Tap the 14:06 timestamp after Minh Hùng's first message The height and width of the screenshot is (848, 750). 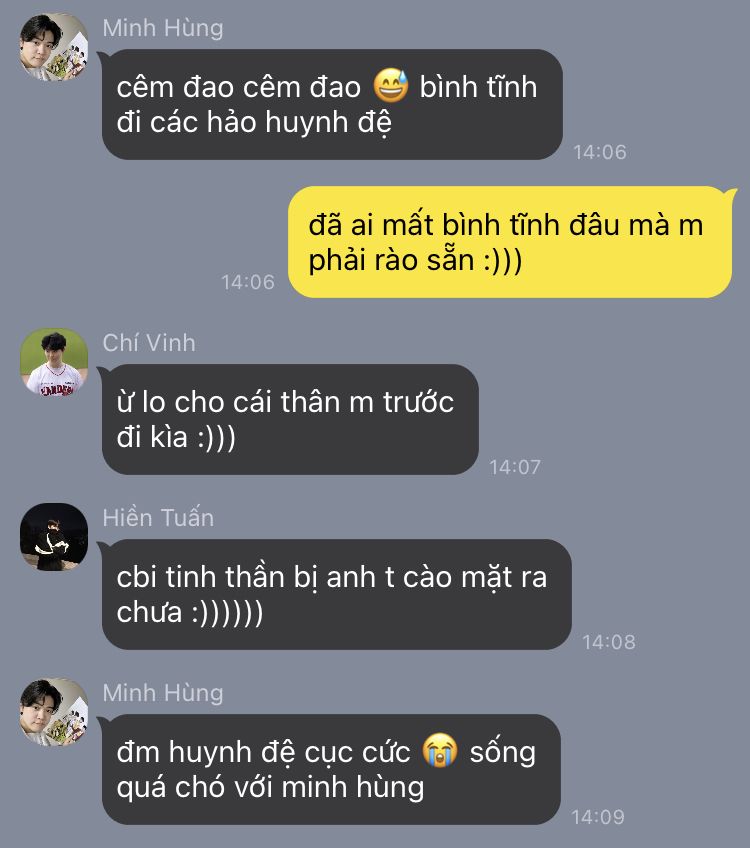(x=600, y=152)
